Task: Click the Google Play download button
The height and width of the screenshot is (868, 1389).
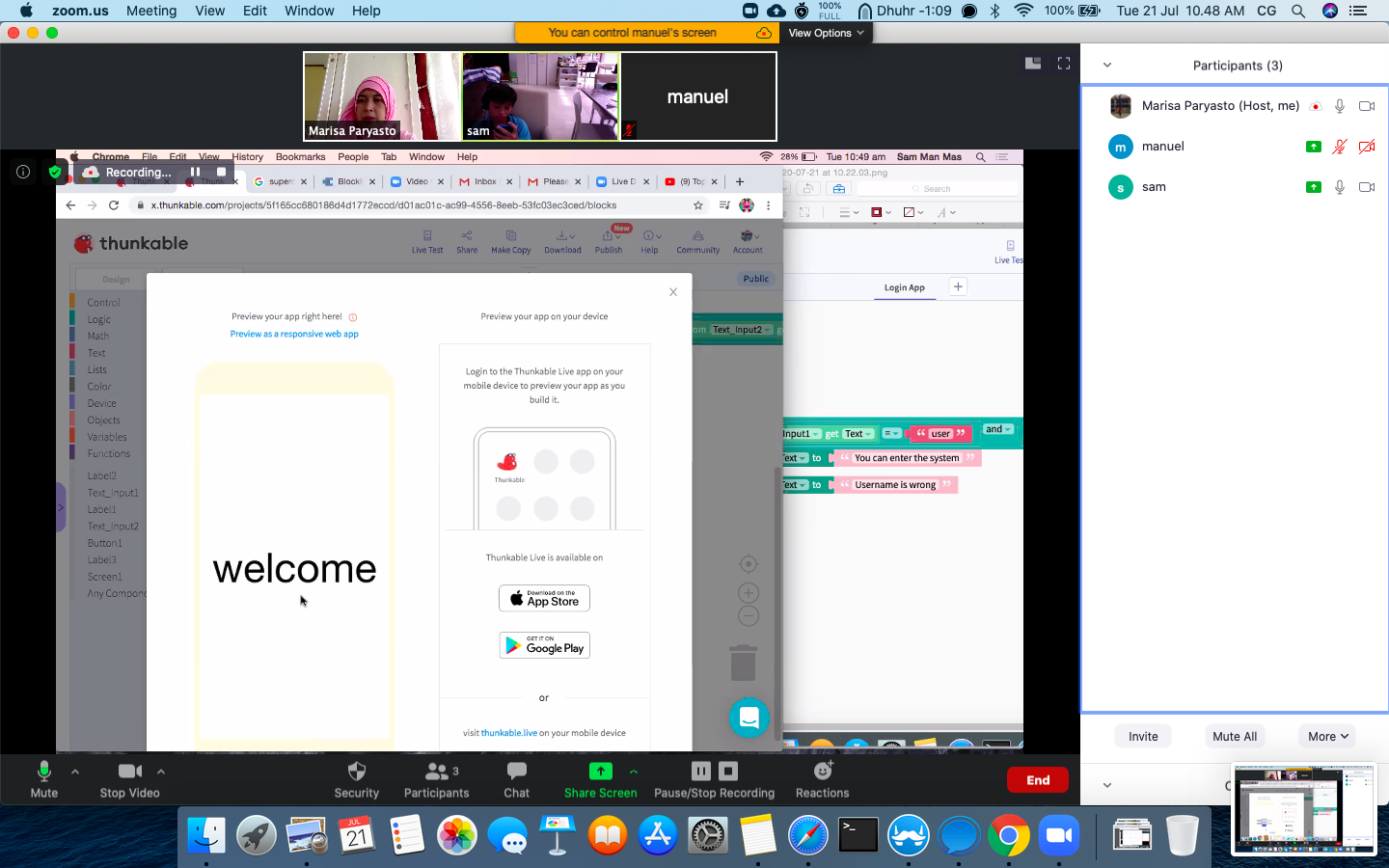Action: [x=544, y=646]
